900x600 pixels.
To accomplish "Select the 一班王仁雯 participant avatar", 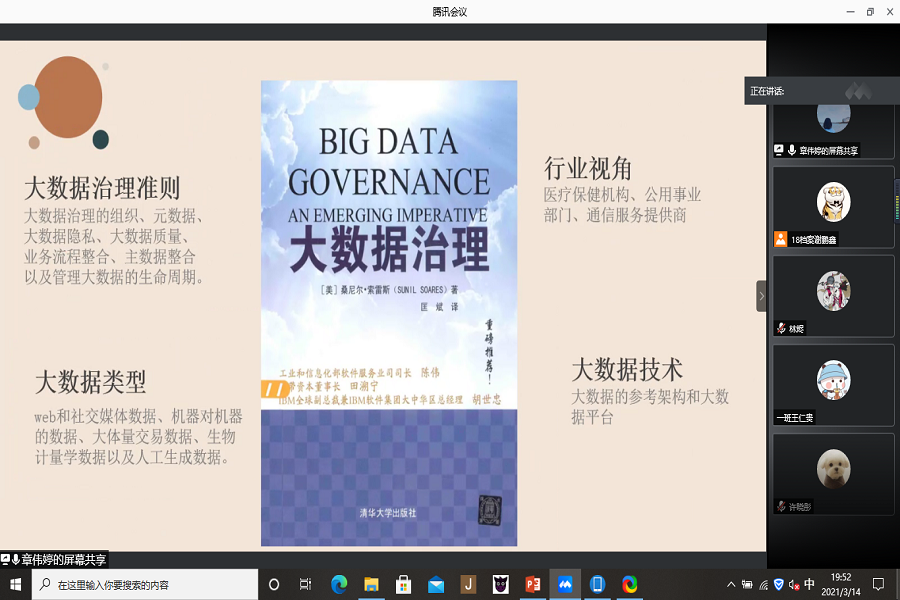I will (x=833, y=380).
